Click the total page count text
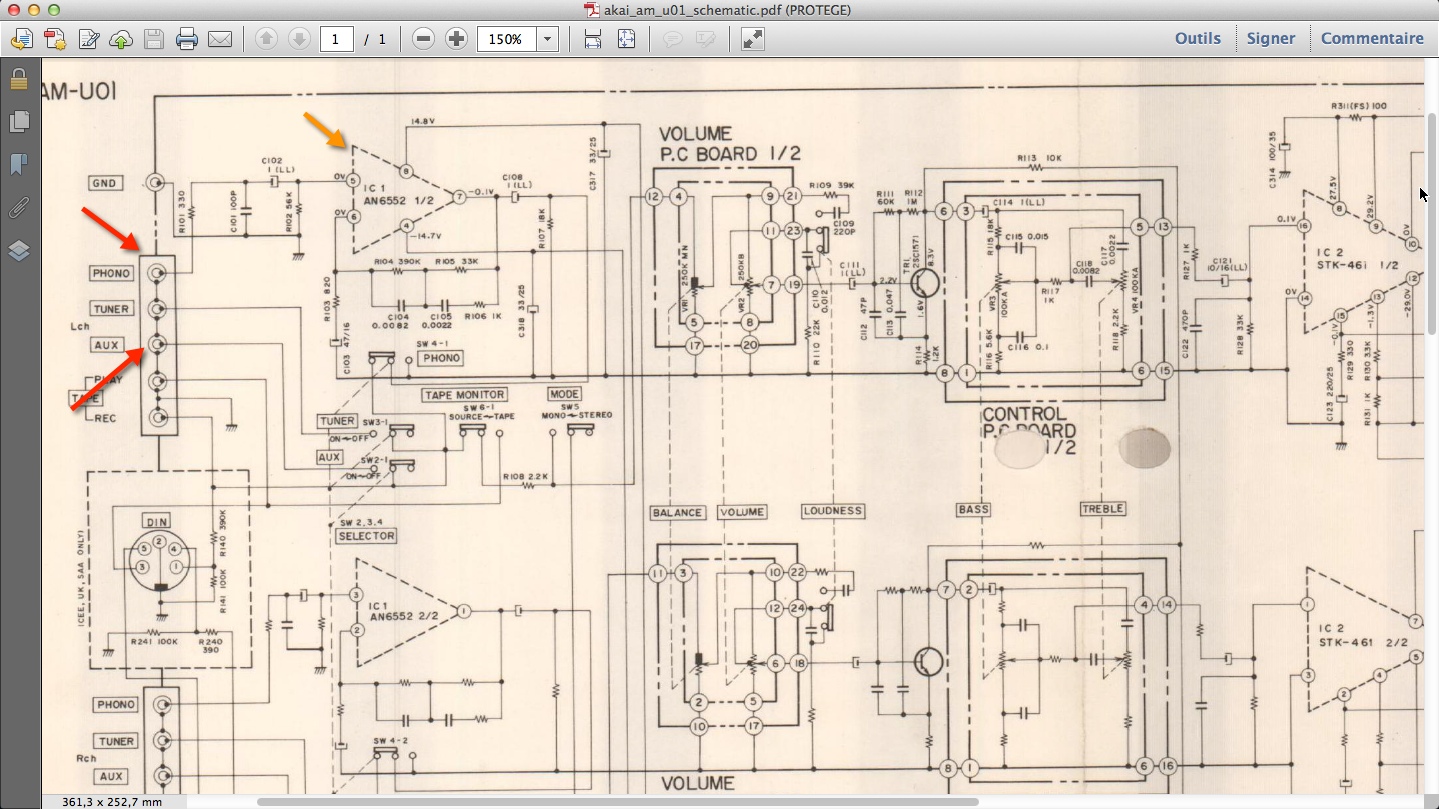The width and height of the screenshot is (1439, 809). (375, 39)
